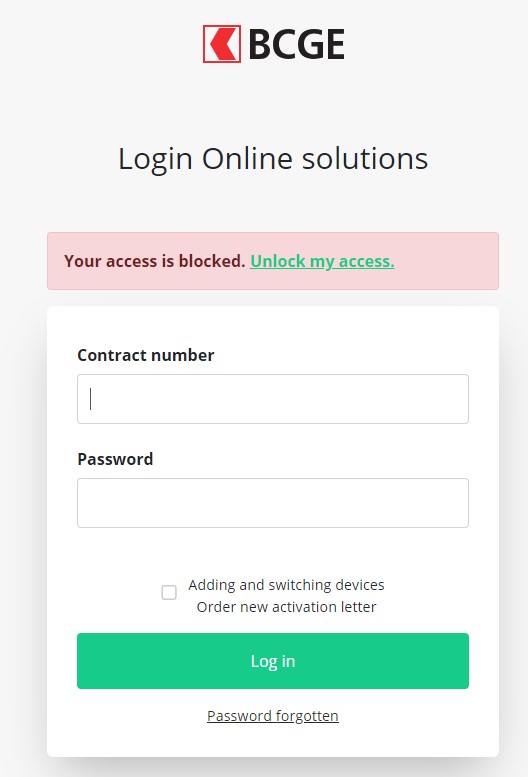Click the 'Contract number' field label

(x=146, y=355)
